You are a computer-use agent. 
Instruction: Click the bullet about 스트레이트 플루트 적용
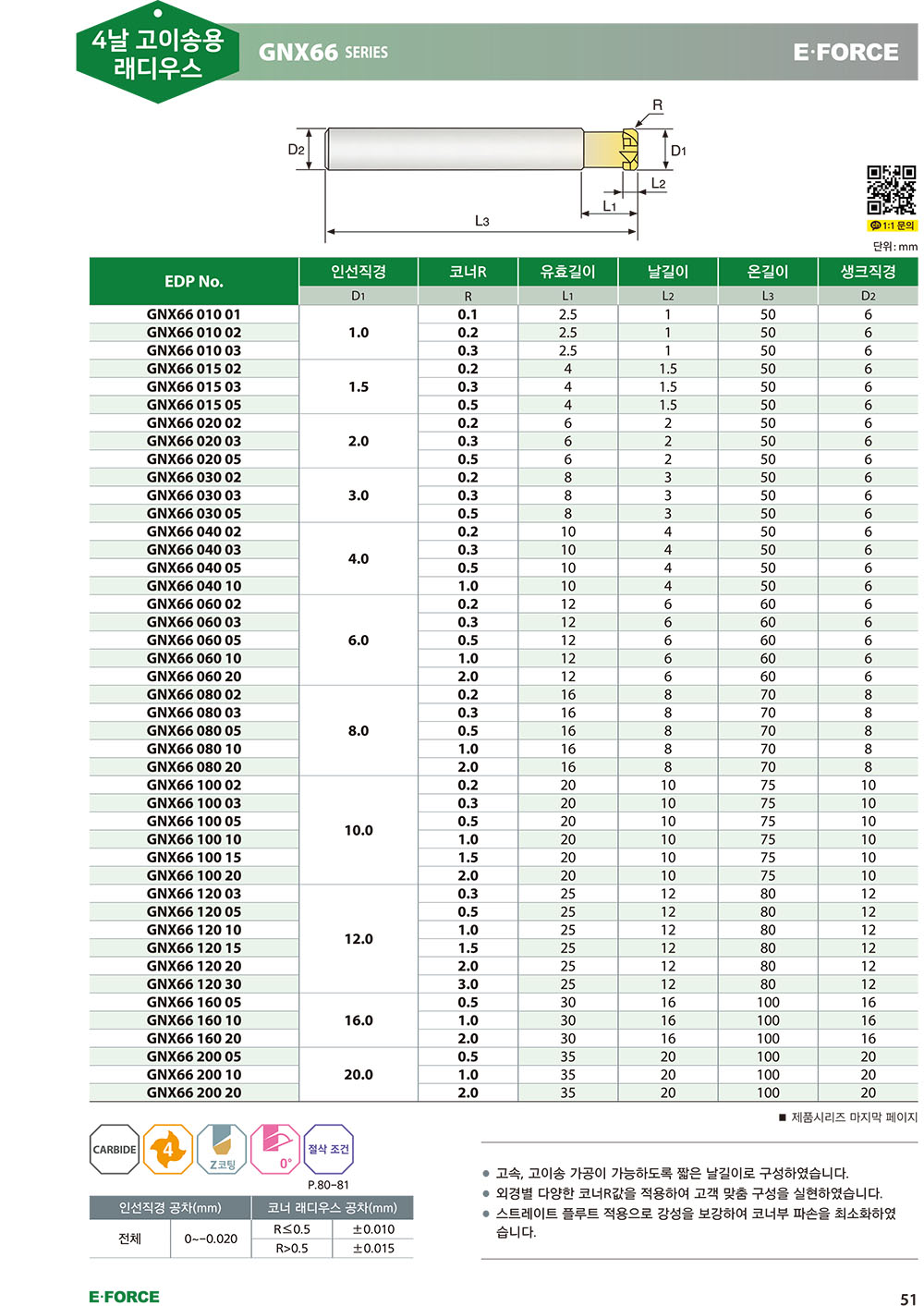pyautogui.click(x=689, y=1223)
